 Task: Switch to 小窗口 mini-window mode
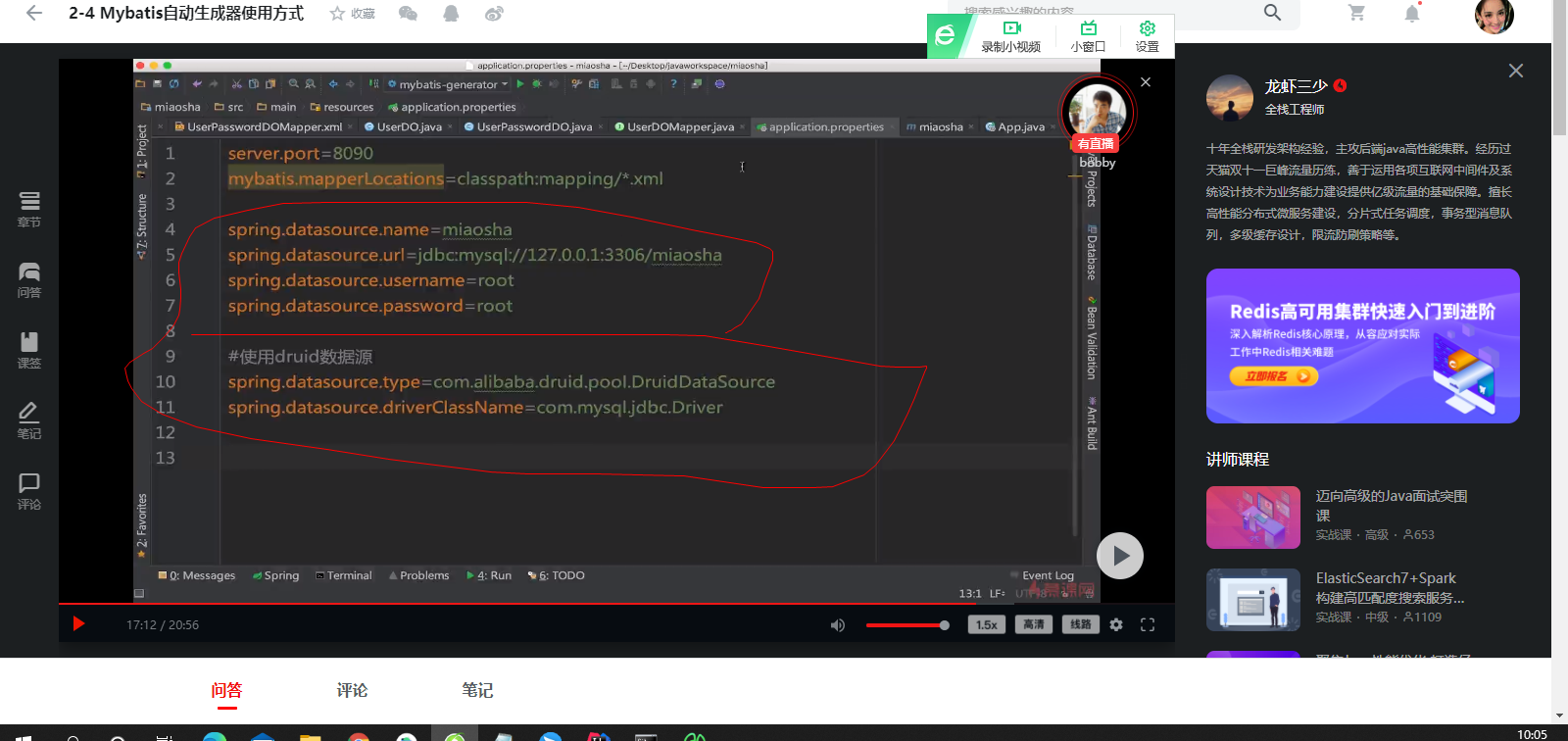[x=1088, y=37]
